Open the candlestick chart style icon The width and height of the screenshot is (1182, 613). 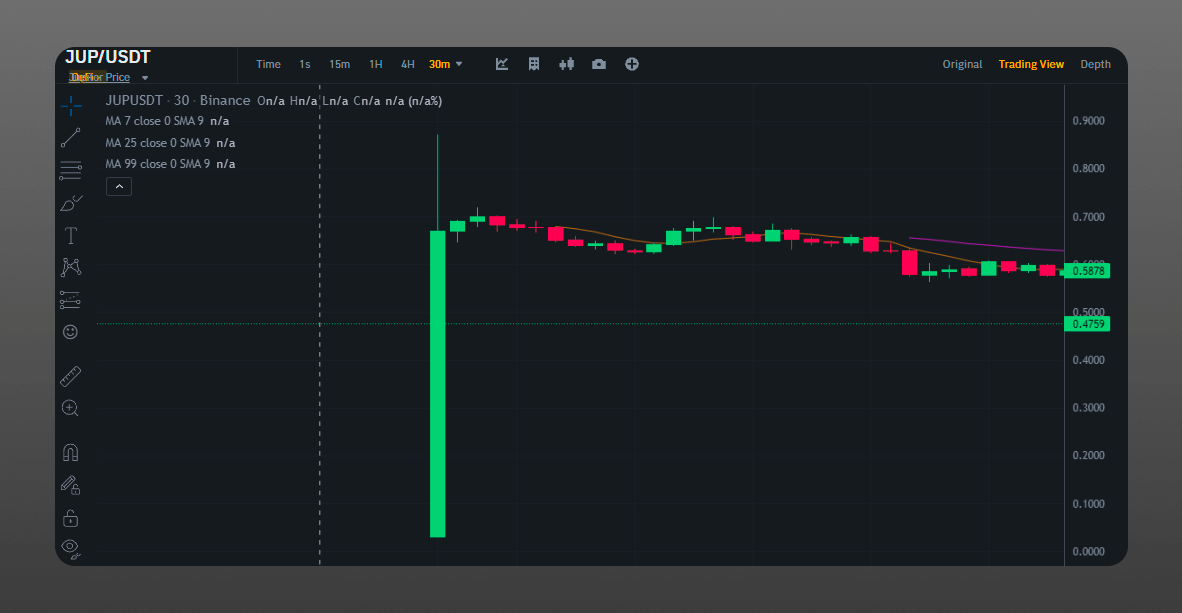pyautogui.click(x=567, y=64)
